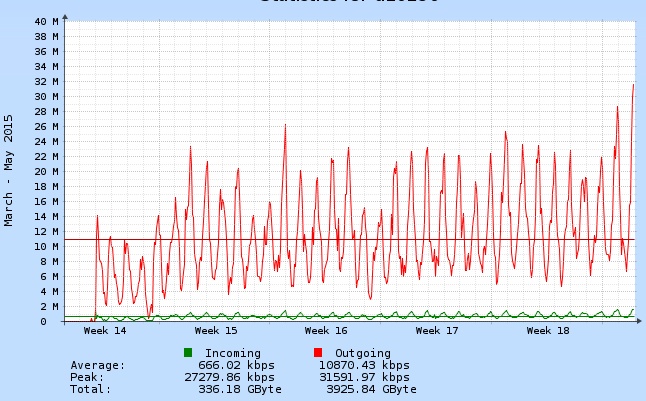This screenshot has width=646, height=401.
Task: Click the Week 15 axis label
Action: tap(216, 330)
